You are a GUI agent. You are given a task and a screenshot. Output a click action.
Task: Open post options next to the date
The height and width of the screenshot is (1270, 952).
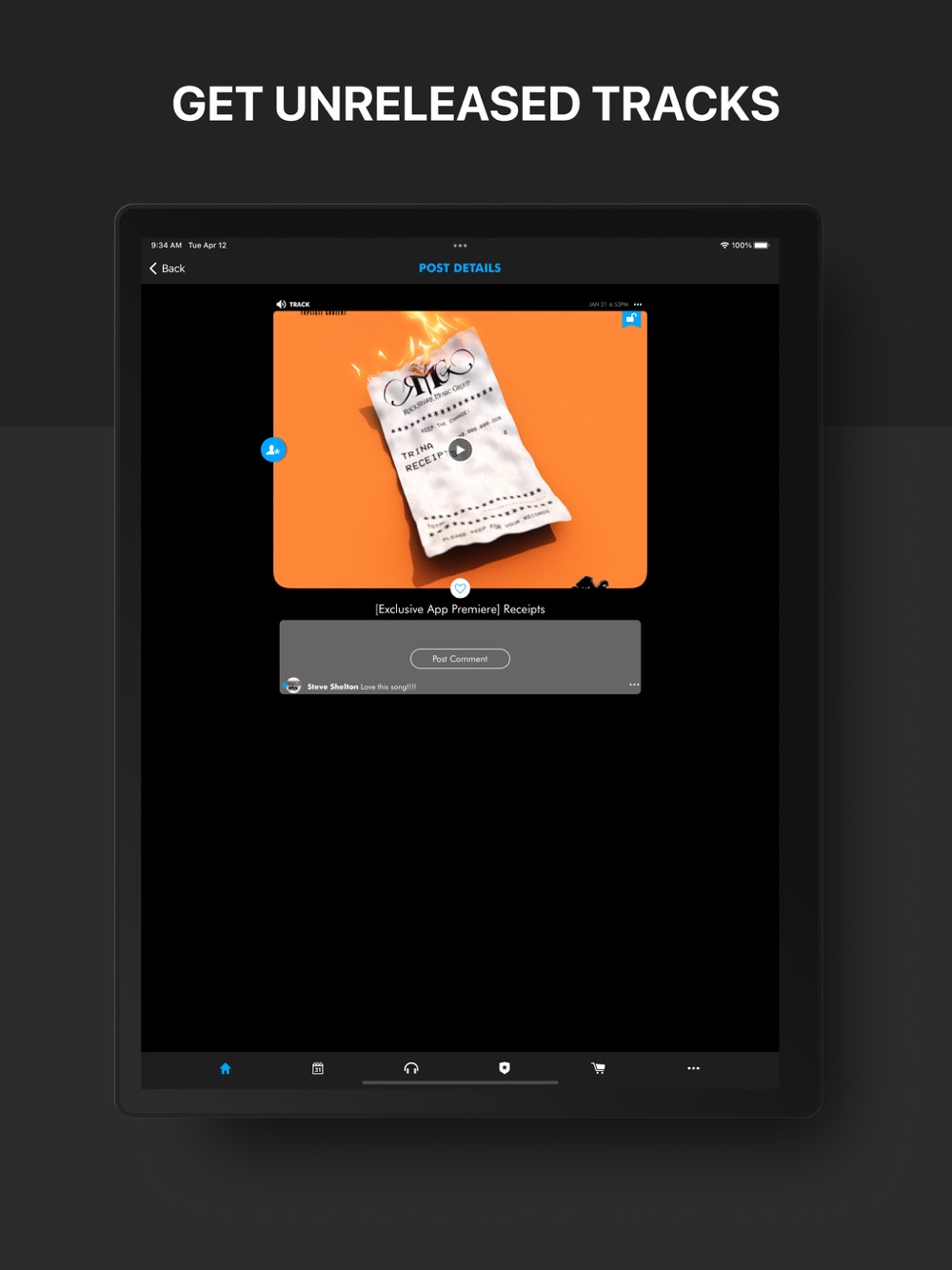pyautogui.click(x=638, y=305)
